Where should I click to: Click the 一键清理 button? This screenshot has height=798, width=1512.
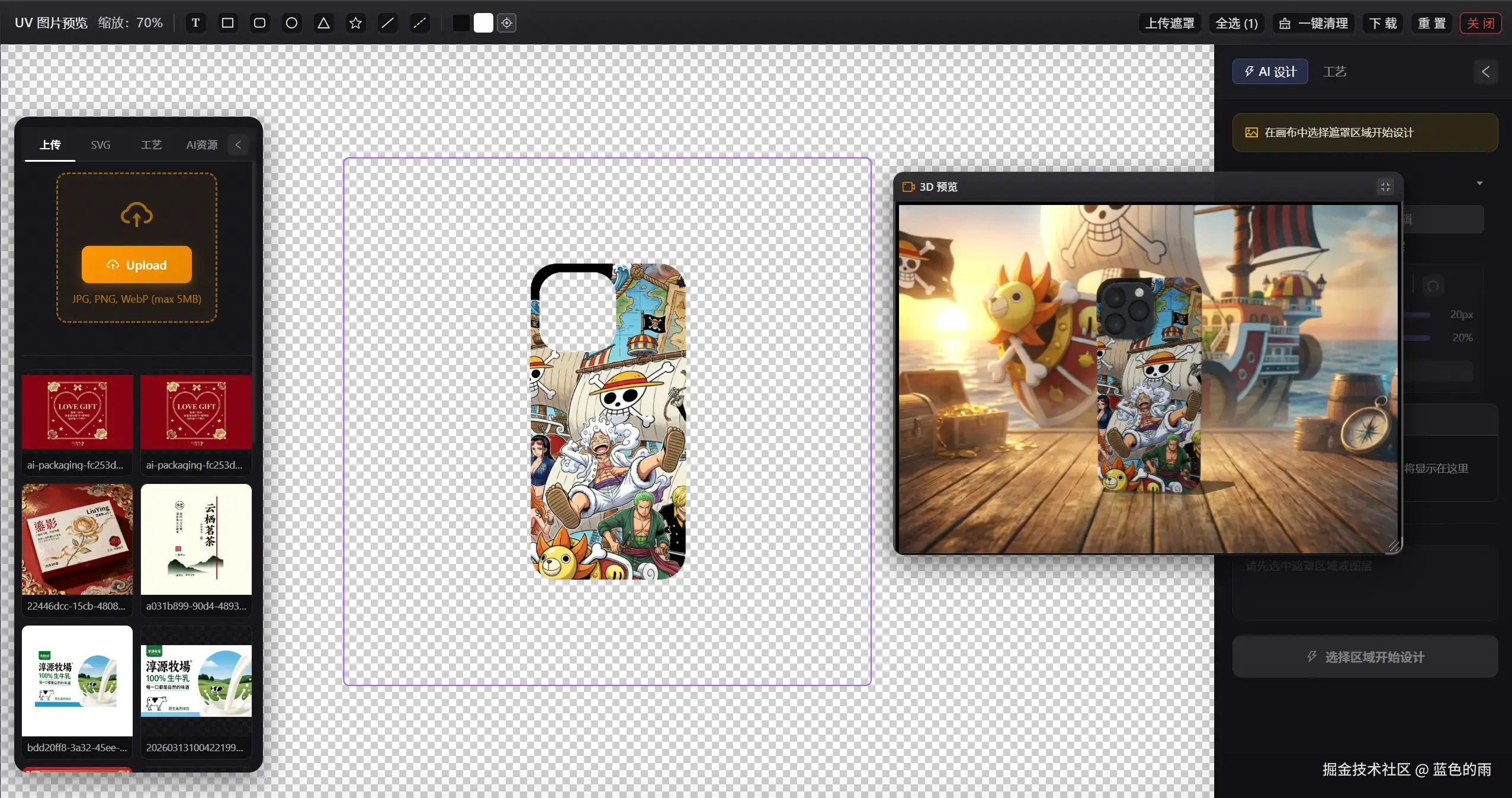pyautogui.click(x=1313, y=23)
